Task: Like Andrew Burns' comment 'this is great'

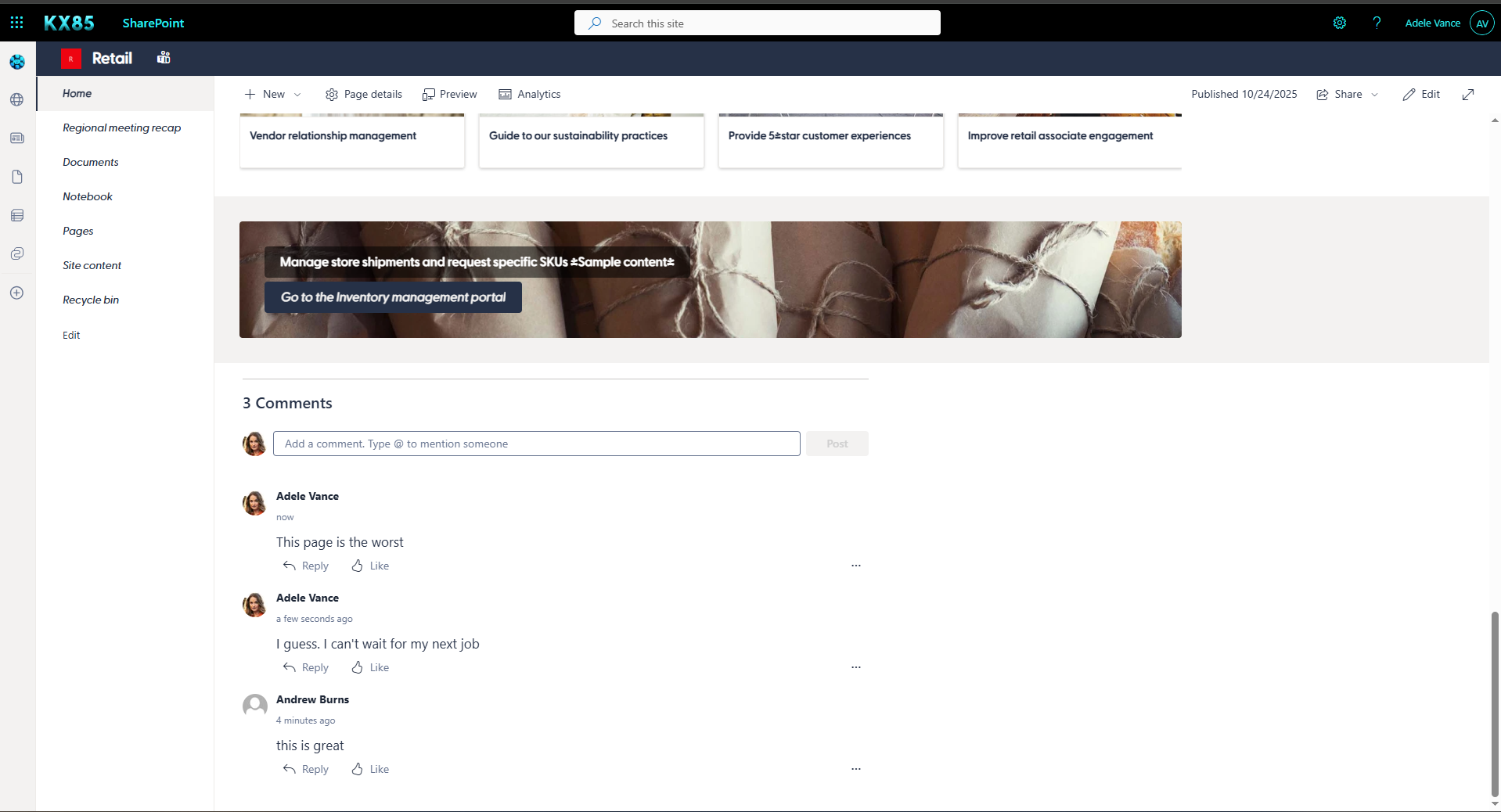Action: 370,769
